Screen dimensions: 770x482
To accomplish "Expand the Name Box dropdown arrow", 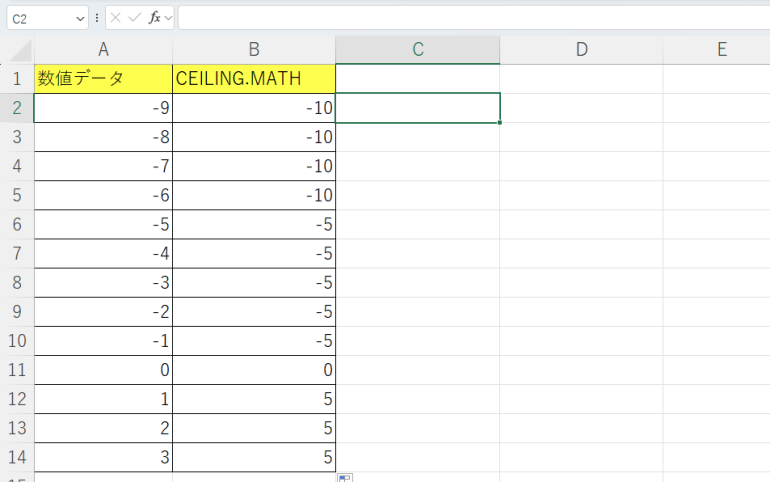I will point(80,18).
